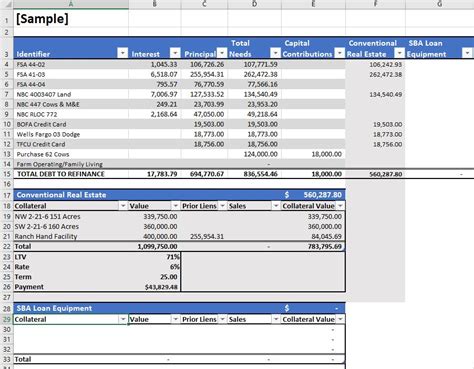This screenshot has height=369, width=474.
Task: Open the Principal column filter dropdown
Action: tap(222, 53)
